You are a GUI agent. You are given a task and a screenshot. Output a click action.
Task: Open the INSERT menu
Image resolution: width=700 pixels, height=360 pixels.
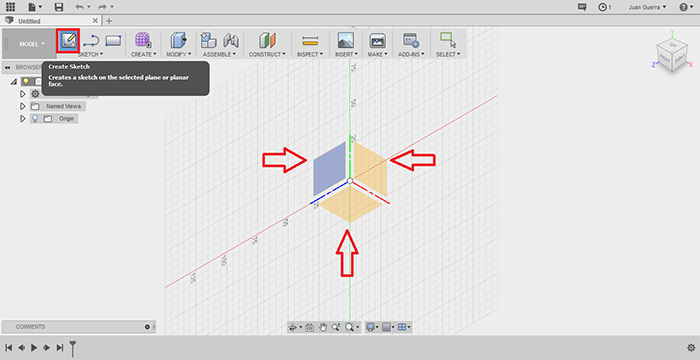coord(346,54)
